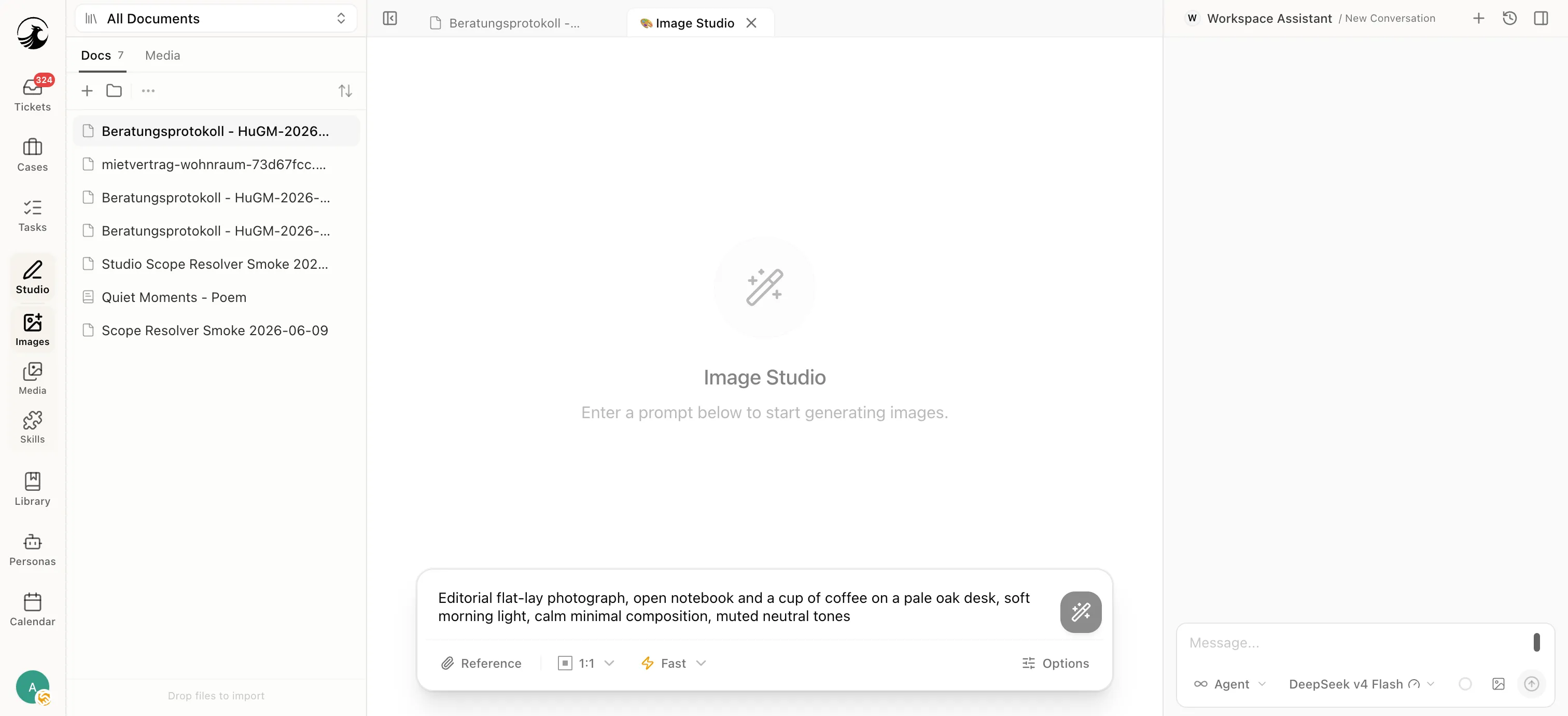Switch to the Media tab in documents panel
Image resolution: width=1568 pixels, height=716 pixels.
tap(162, 56)
